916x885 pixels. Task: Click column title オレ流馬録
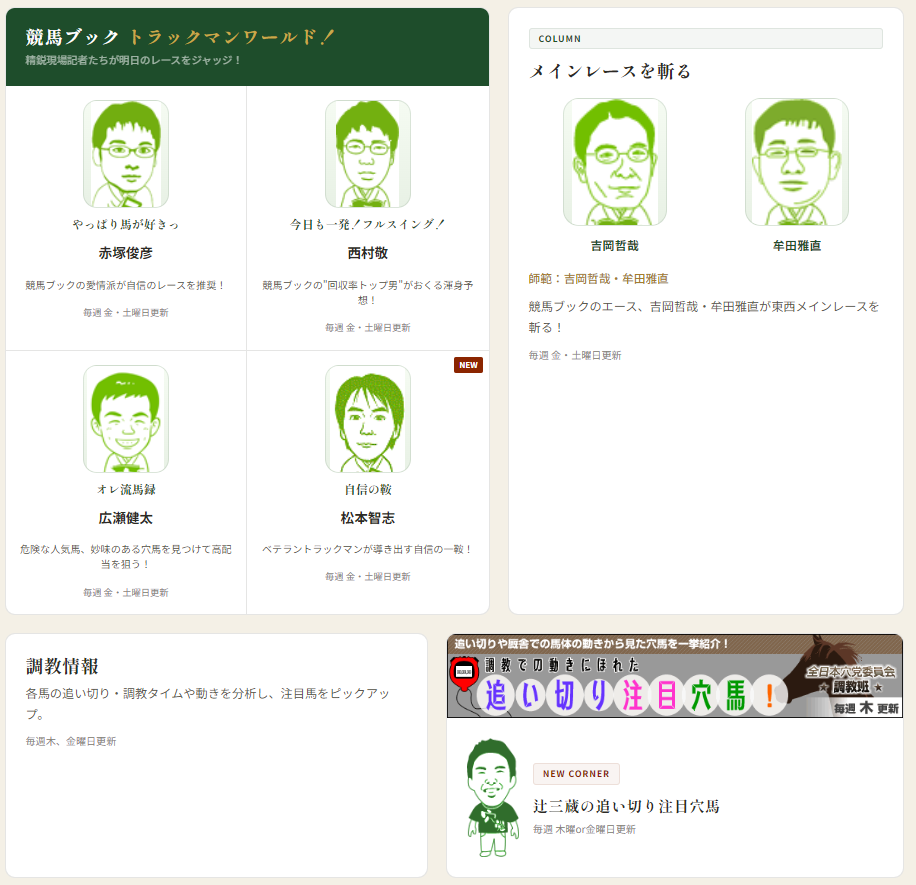(x=126, y=490)
